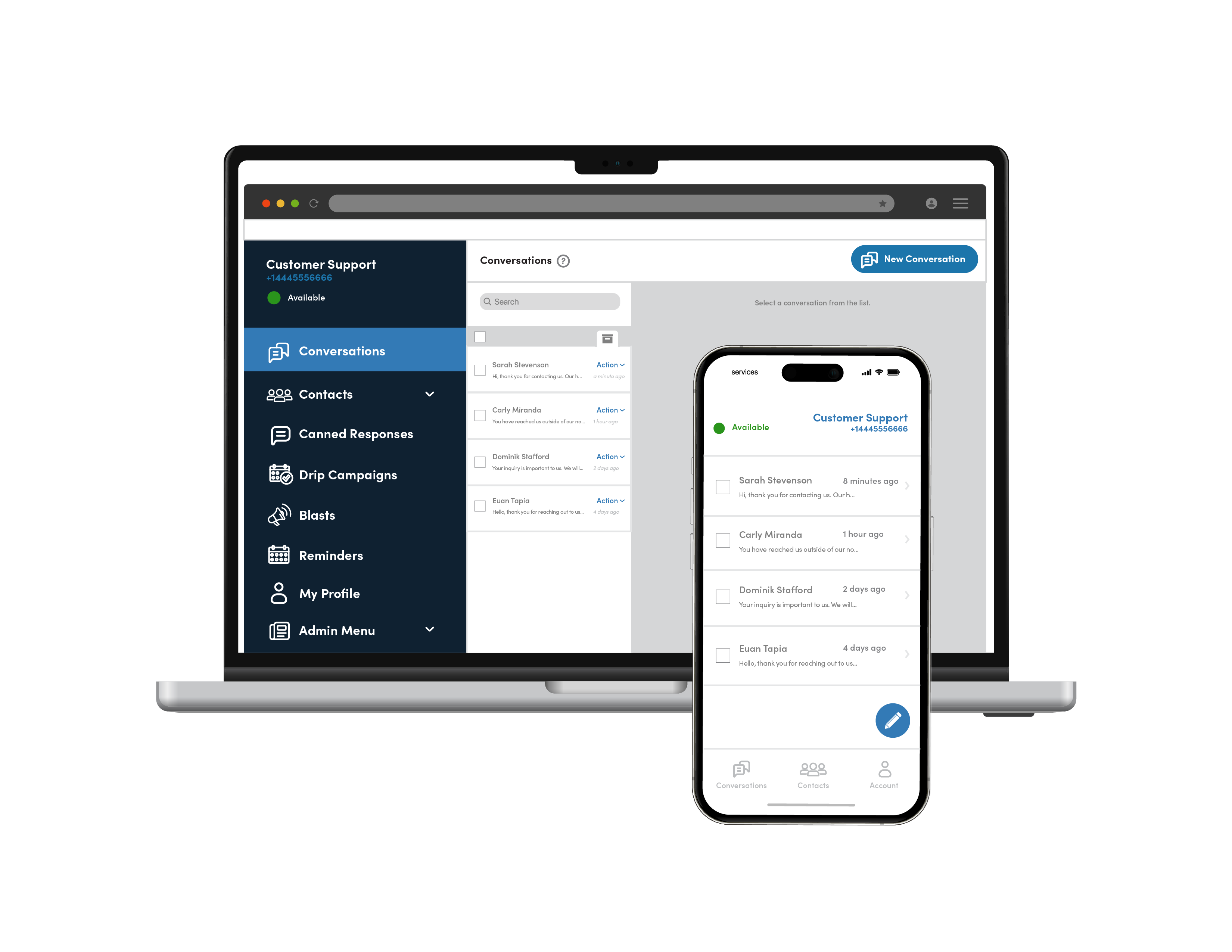The height and width of the screenshot is (952, 1232).
Task: Expand the Contacts dropdown menu
Action: [x=431, y=394]
